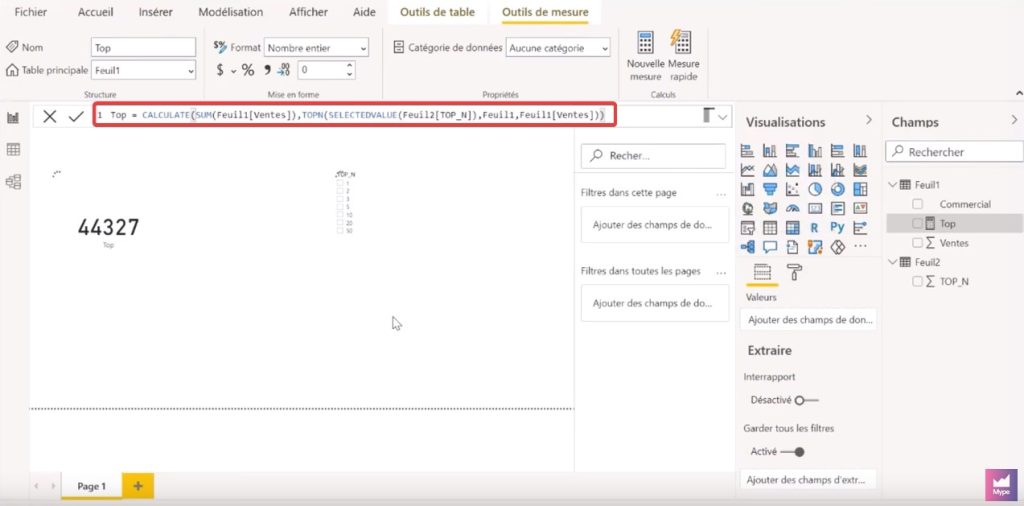Create a Mesure rapide
The image size is (1024, 506).
tap(683, 55)
